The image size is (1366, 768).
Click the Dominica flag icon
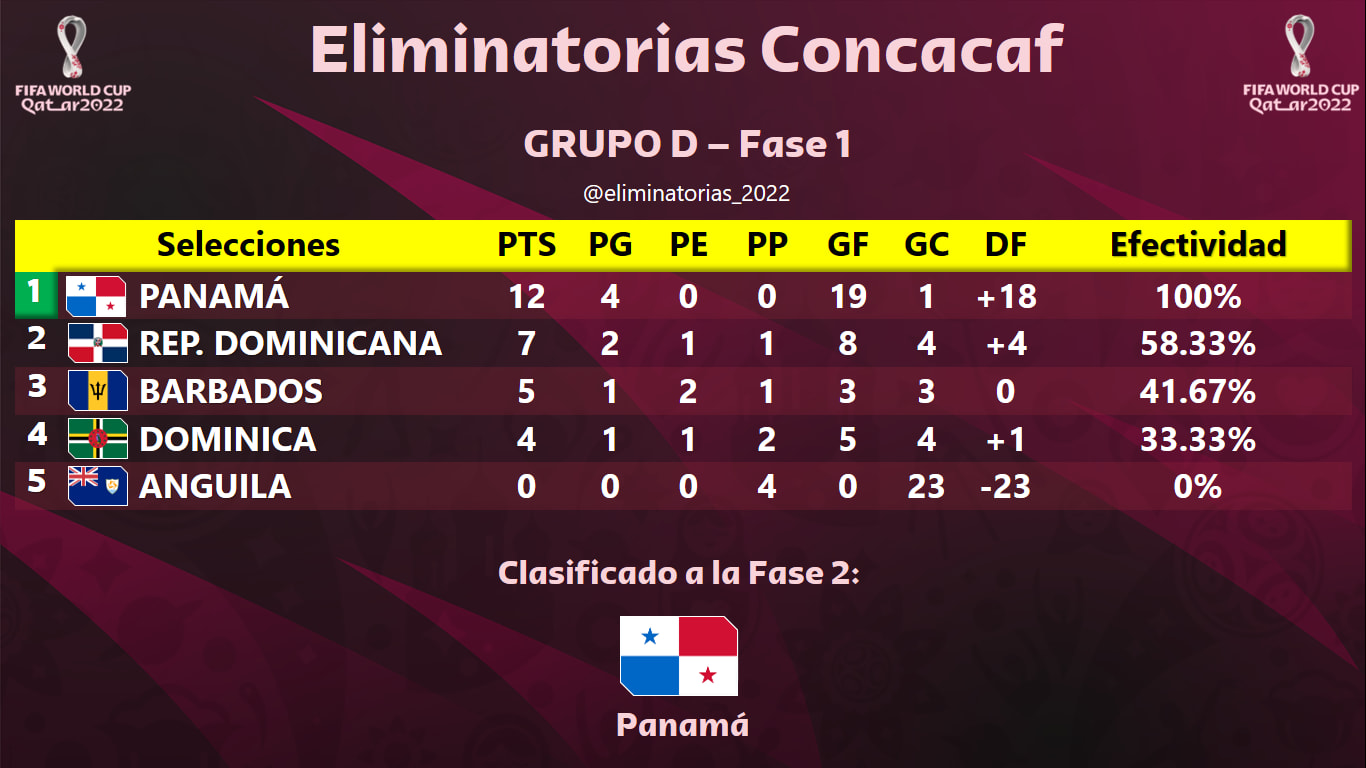[x=97, y=439]
